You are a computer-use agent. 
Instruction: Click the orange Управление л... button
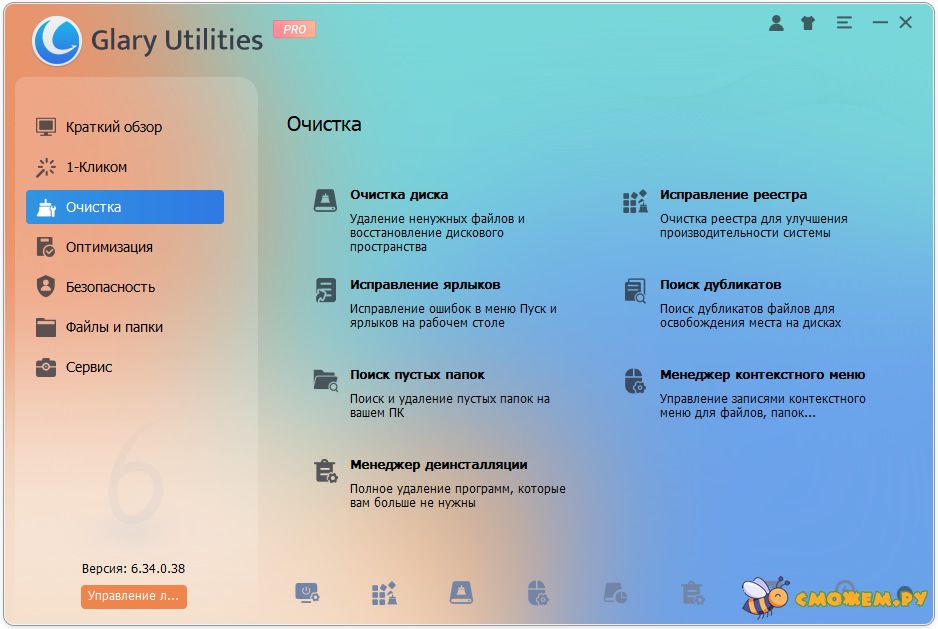(133, 596)
